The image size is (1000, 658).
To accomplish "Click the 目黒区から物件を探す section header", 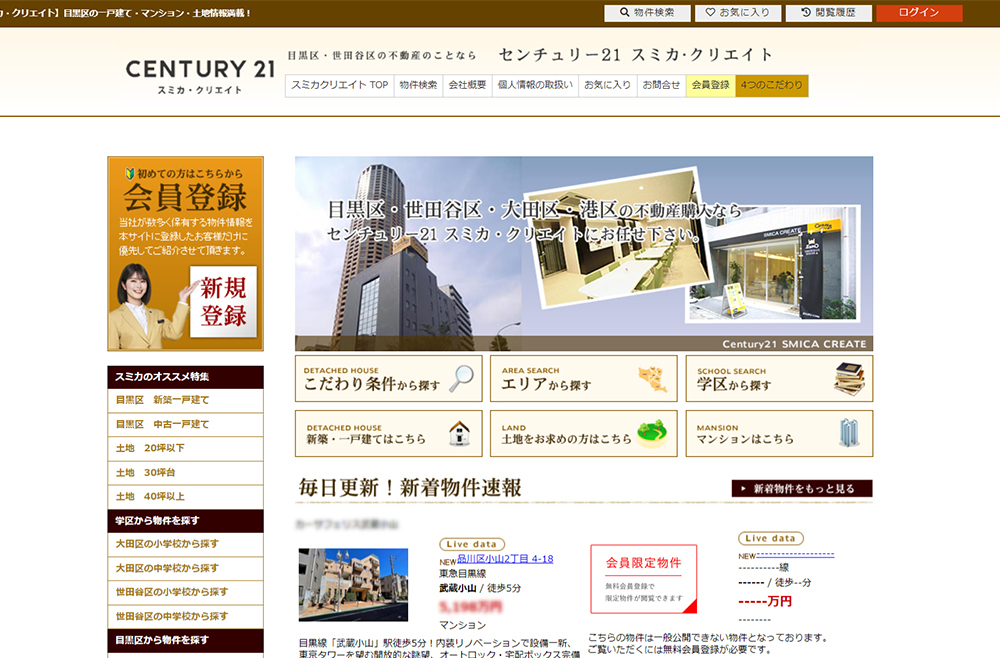I will (186, 640).
